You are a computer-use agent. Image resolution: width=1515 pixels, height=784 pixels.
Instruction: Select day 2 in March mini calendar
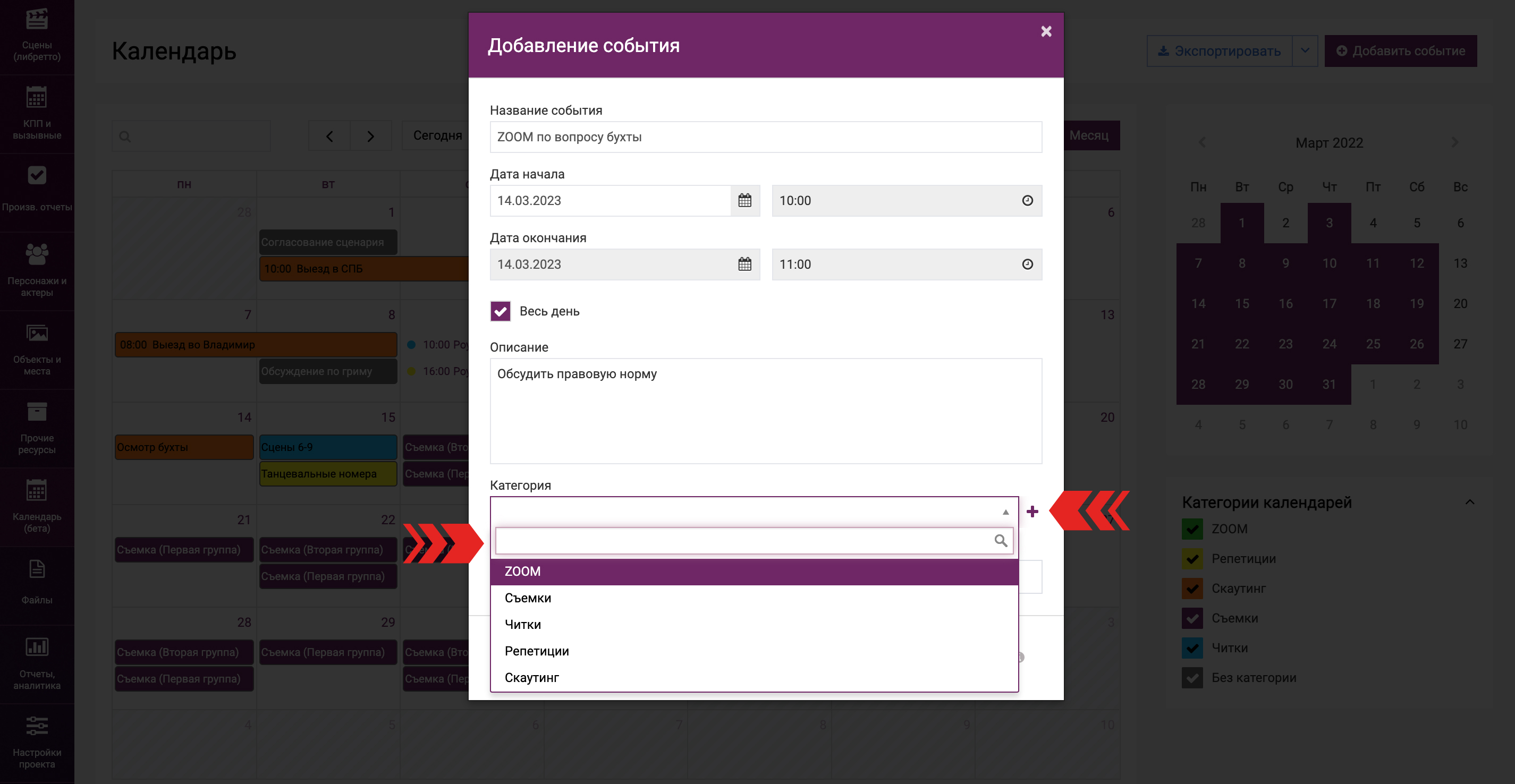(1285, 223)
